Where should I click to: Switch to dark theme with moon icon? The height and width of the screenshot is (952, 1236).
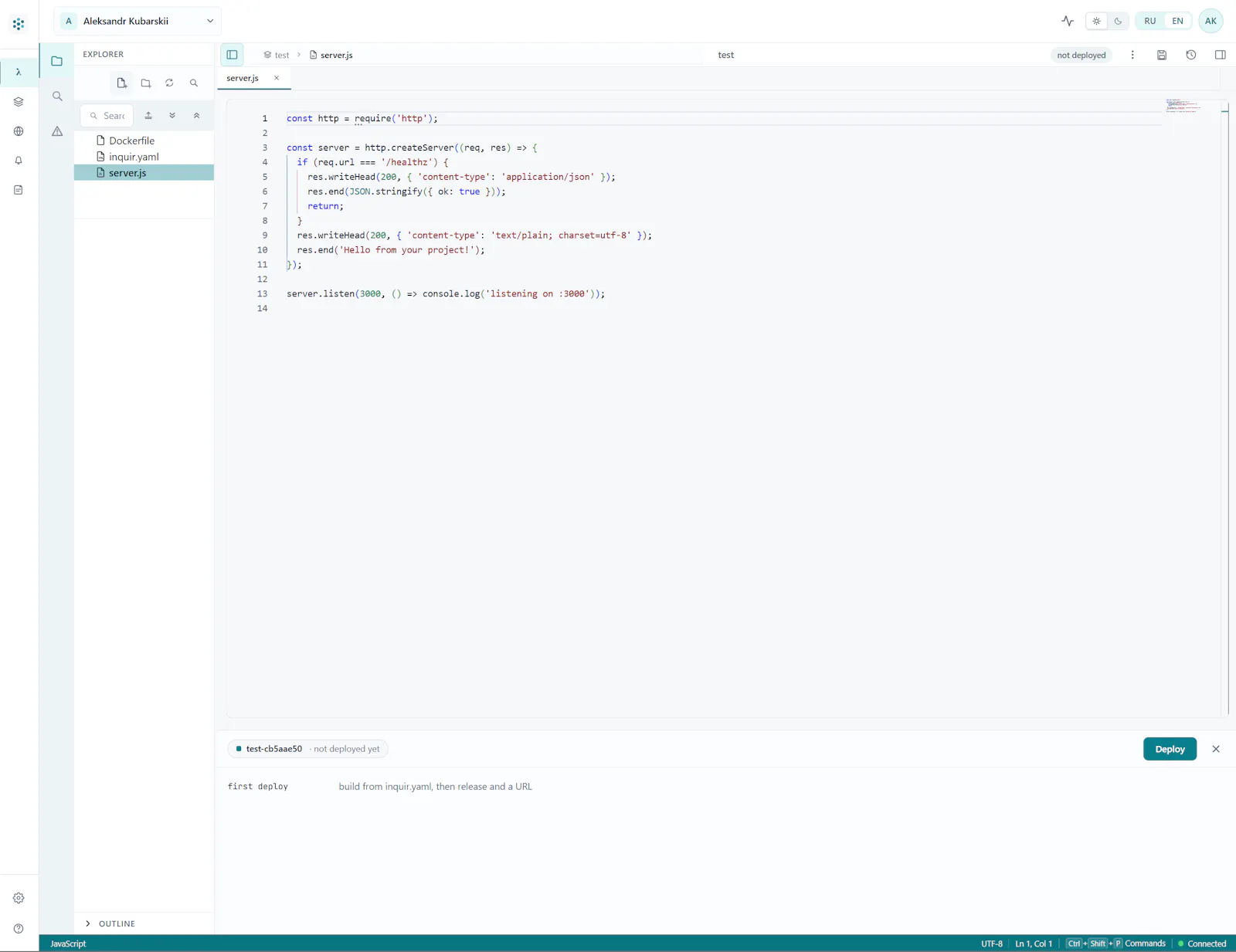(x=1118, y=21)
